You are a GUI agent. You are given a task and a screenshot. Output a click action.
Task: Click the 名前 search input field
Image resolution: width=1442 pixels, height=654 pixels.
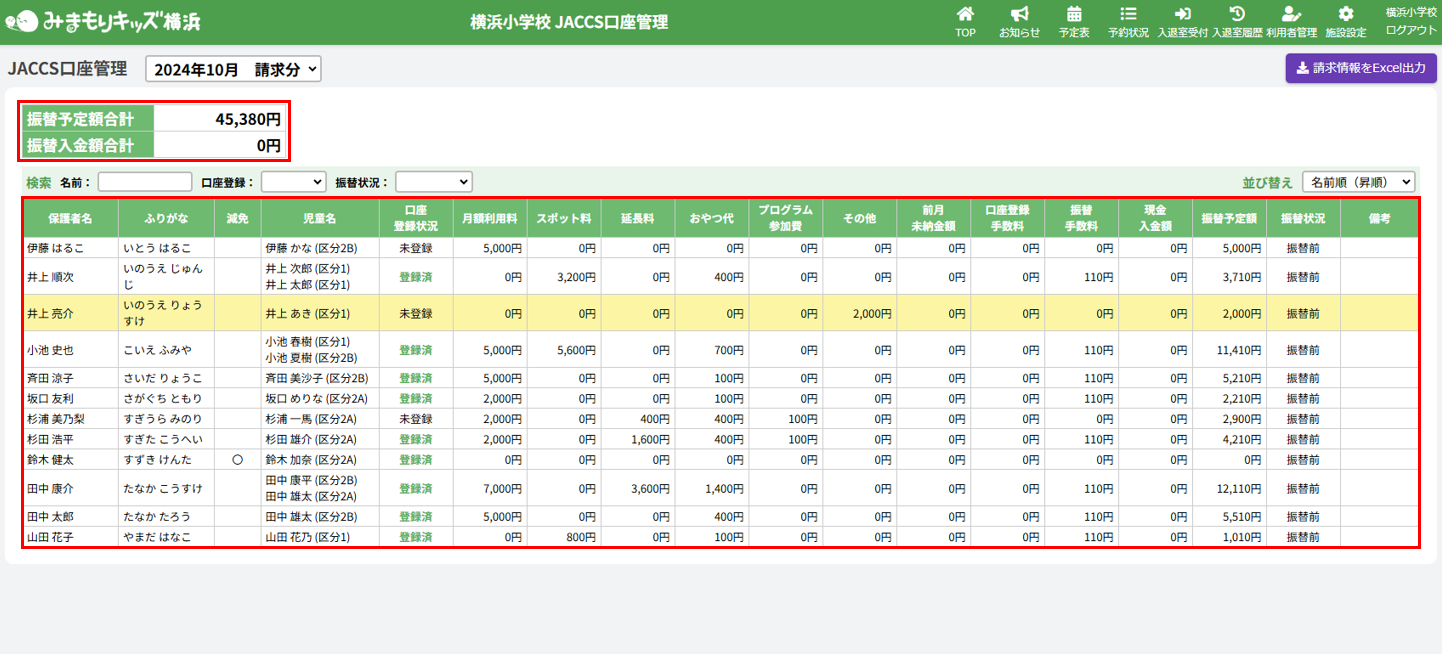(x=145, y=182)
